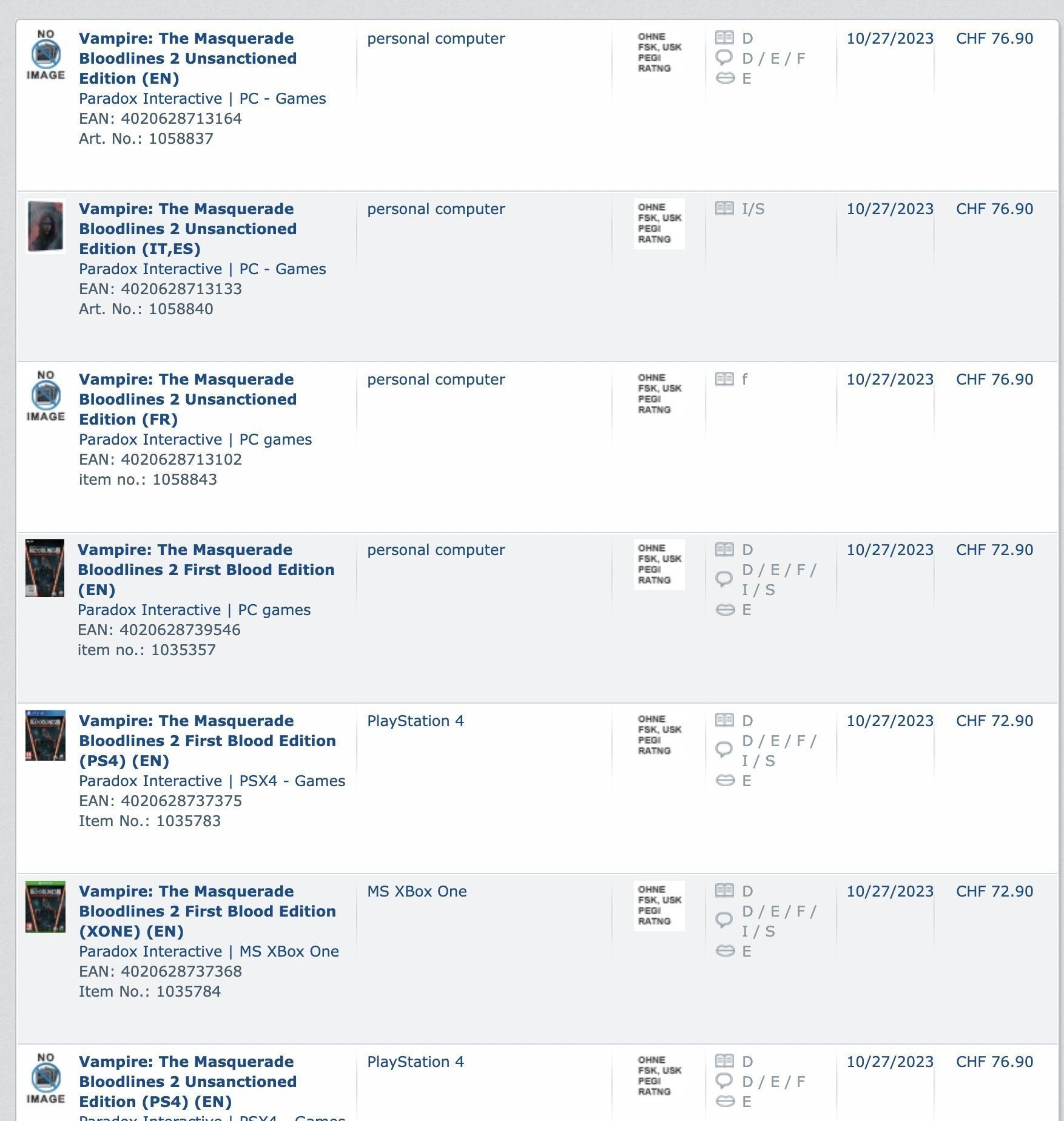Click the PlayStation 4 platform of First Blood Edition
This screenshot has width=1064, height=1121.
[416, 721]
